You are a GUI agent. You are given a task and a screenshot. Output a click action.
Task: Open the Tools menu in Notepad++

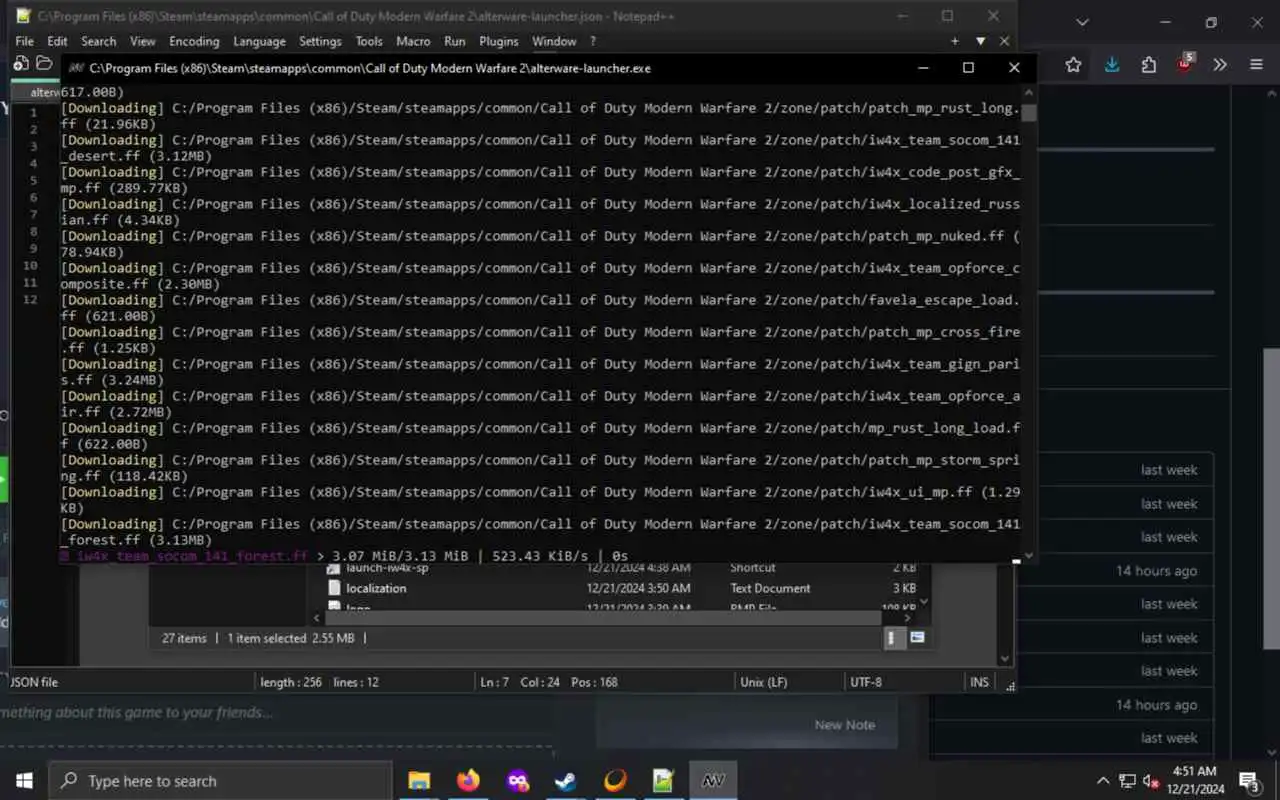coord(369,41)
